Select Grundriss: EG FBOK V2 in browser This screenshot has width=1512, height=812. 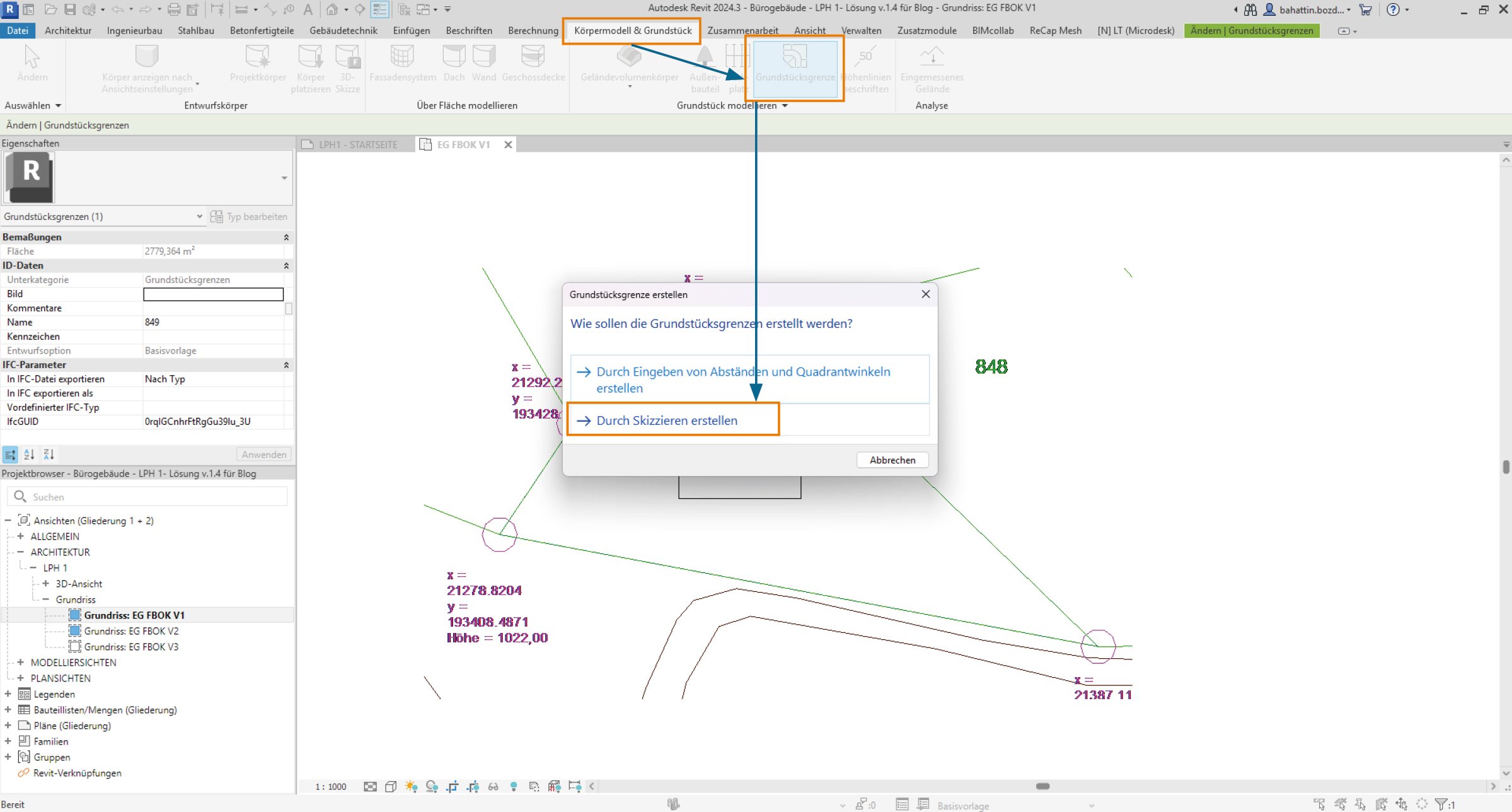tap(131, 631)
